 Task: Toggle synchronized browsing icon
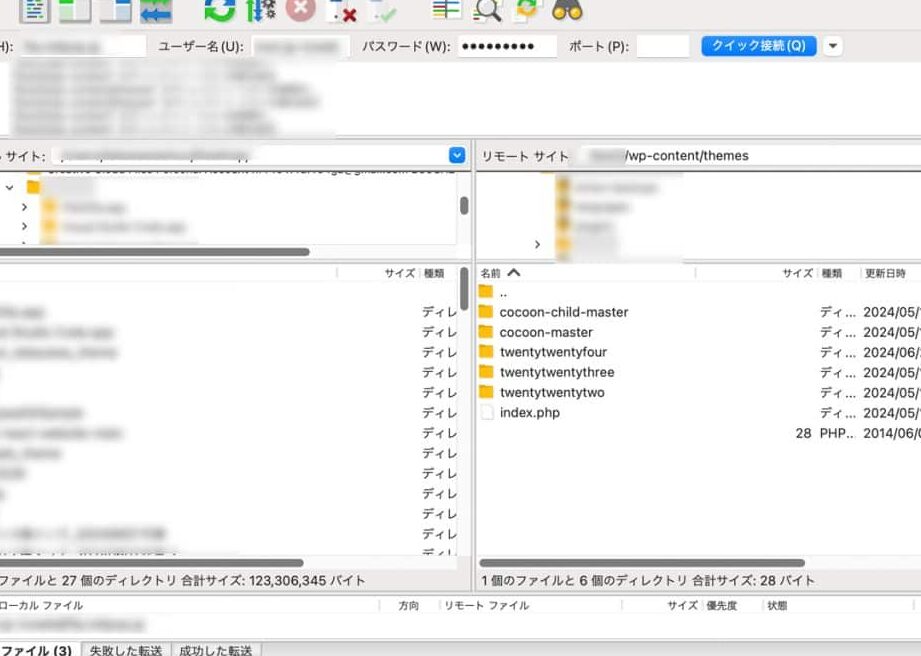point(527,11)
